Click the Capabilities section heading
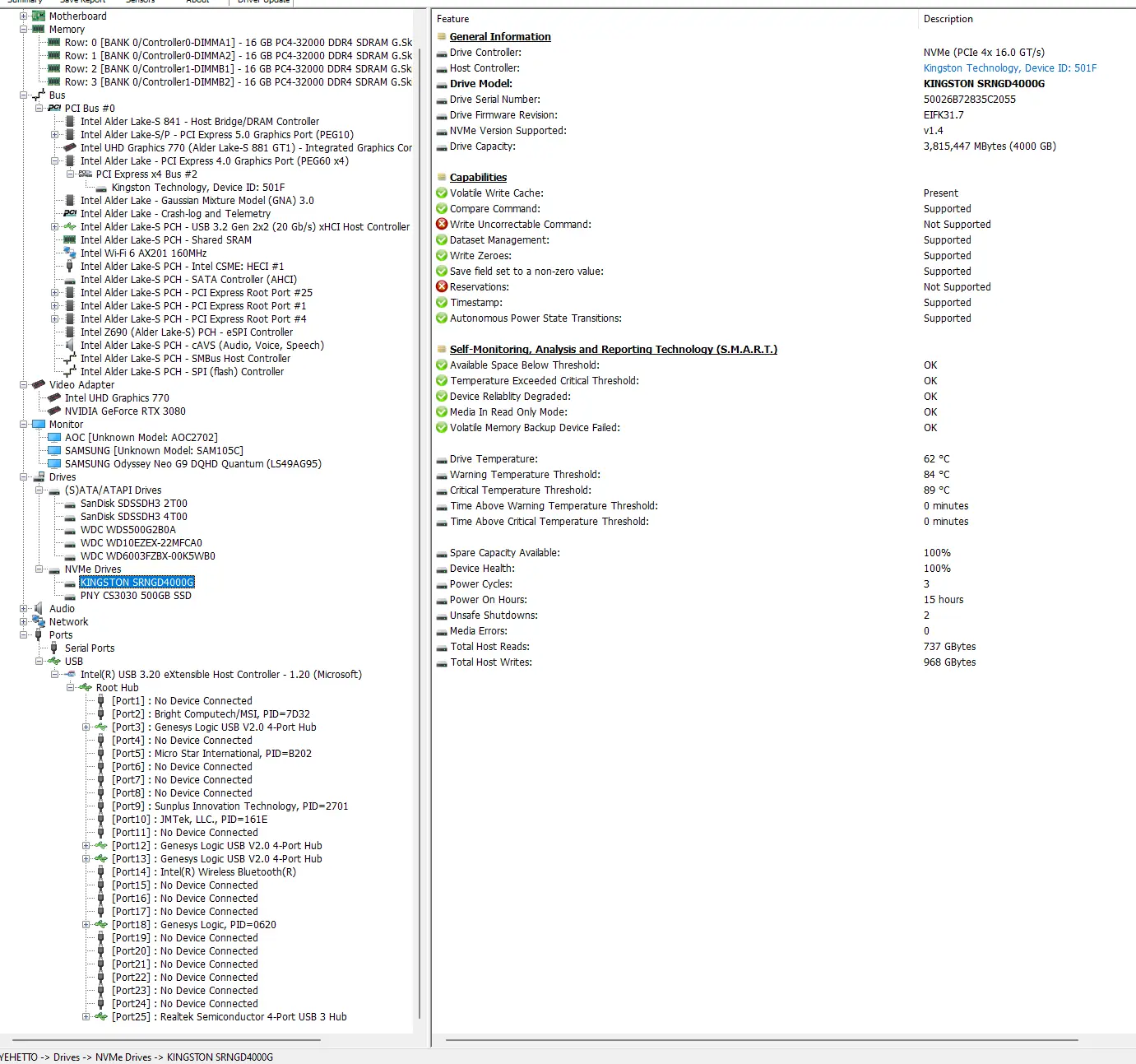The image size is (1136, 1064). (x=478, y=178)
